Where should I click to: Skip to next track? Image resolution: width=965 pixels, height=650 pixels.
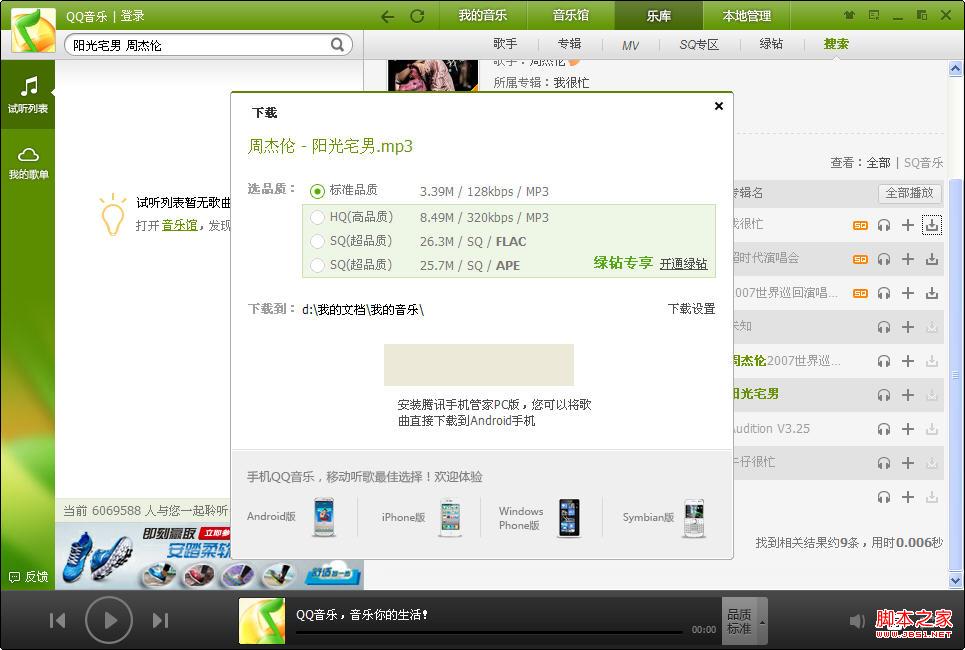pos(160,620)
